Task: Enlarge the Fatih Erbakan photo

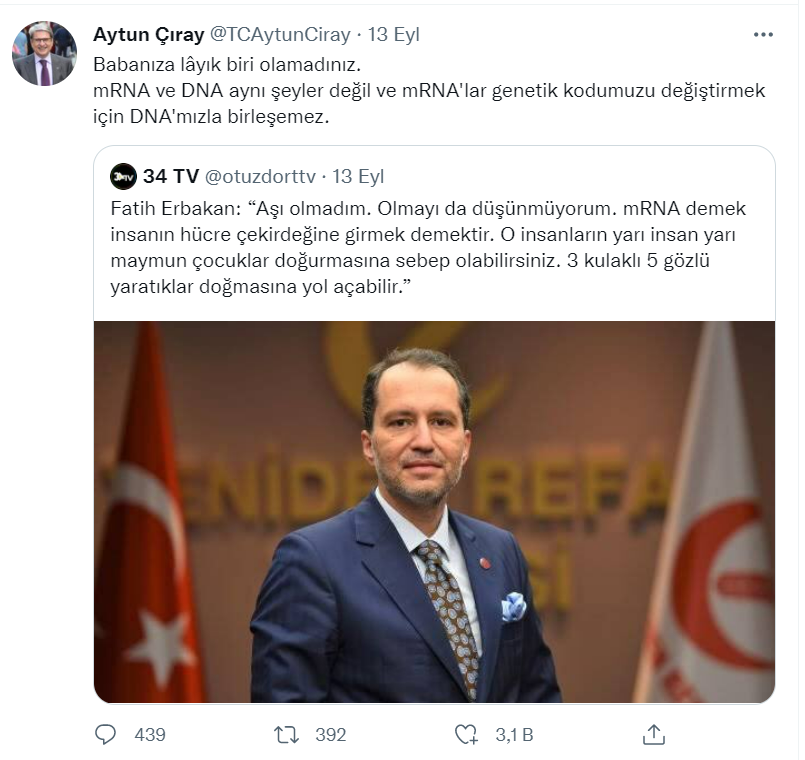Action: click(434, 512)
